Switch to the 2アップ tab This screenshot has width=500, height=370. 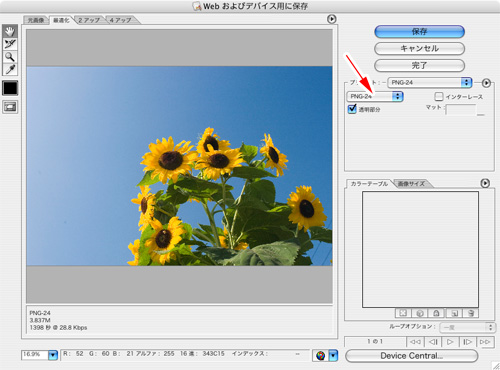[x=89, y=20]
